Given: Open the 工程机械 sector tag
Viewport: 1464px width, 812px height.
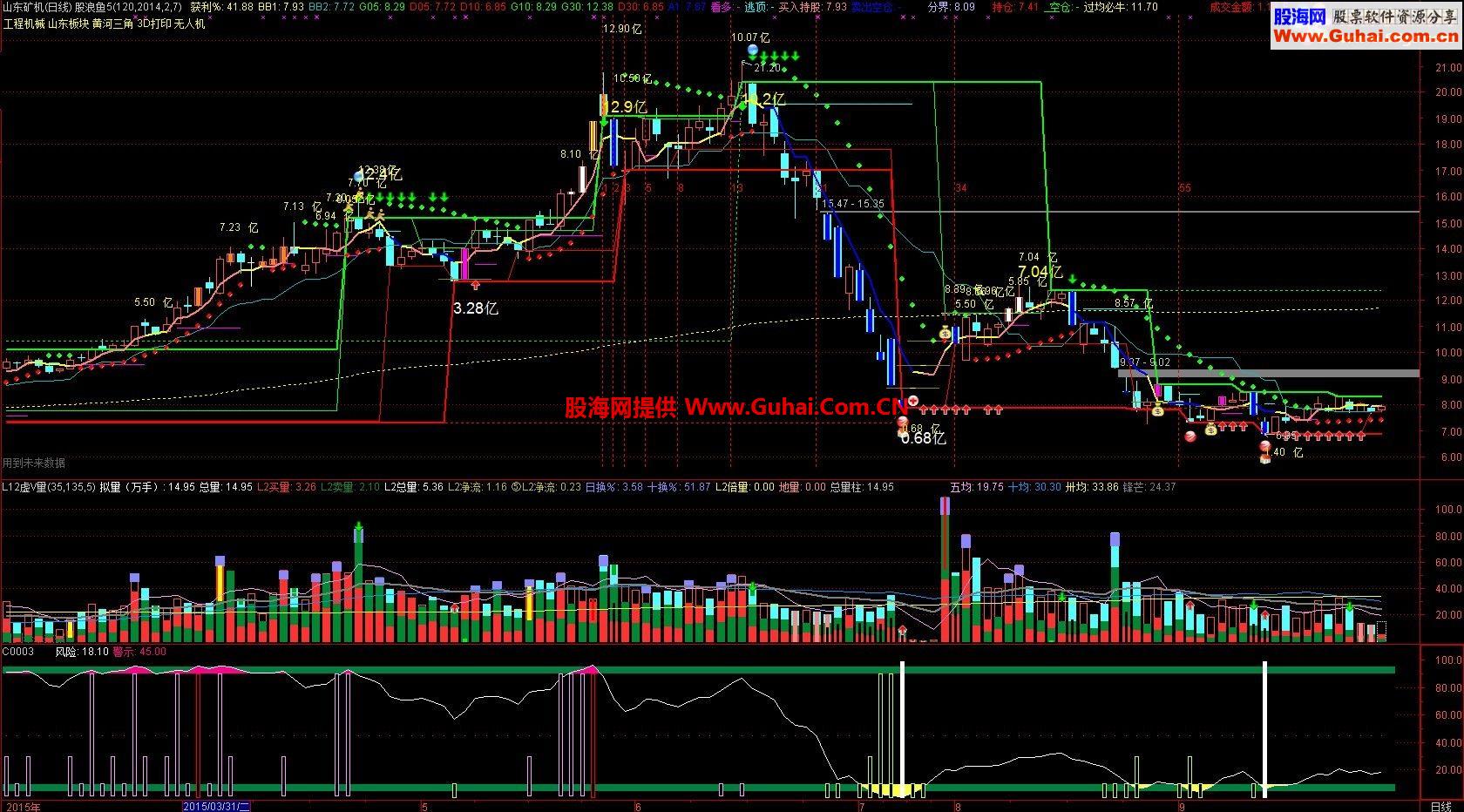Looking at the screenshot, I should tap(24, 24).
